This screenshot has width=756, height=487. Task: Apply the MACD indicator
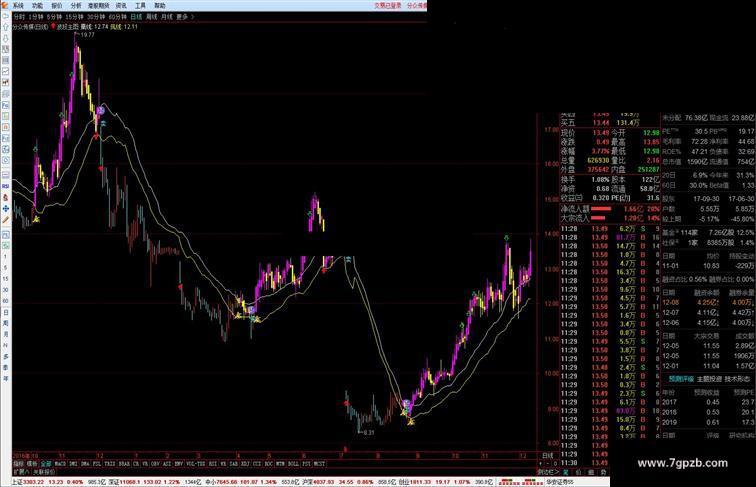click(60, 464)
